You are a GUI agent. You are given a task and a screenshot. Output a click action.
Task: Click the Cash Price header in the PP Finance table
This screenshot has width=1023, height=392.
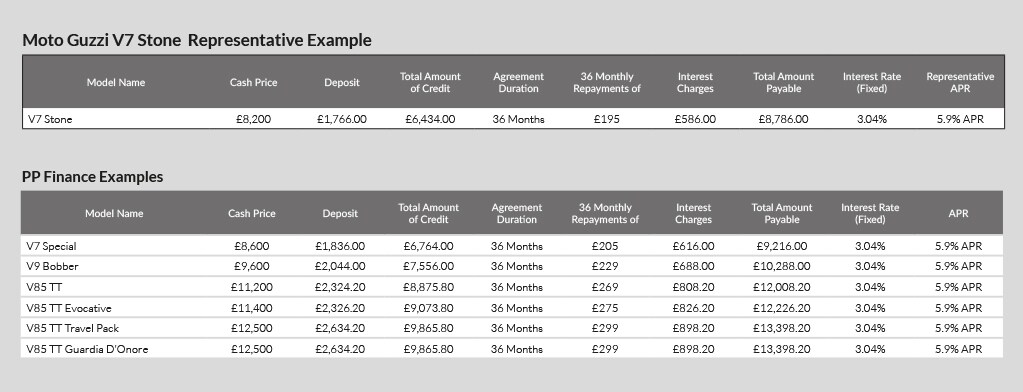point(252,213)
